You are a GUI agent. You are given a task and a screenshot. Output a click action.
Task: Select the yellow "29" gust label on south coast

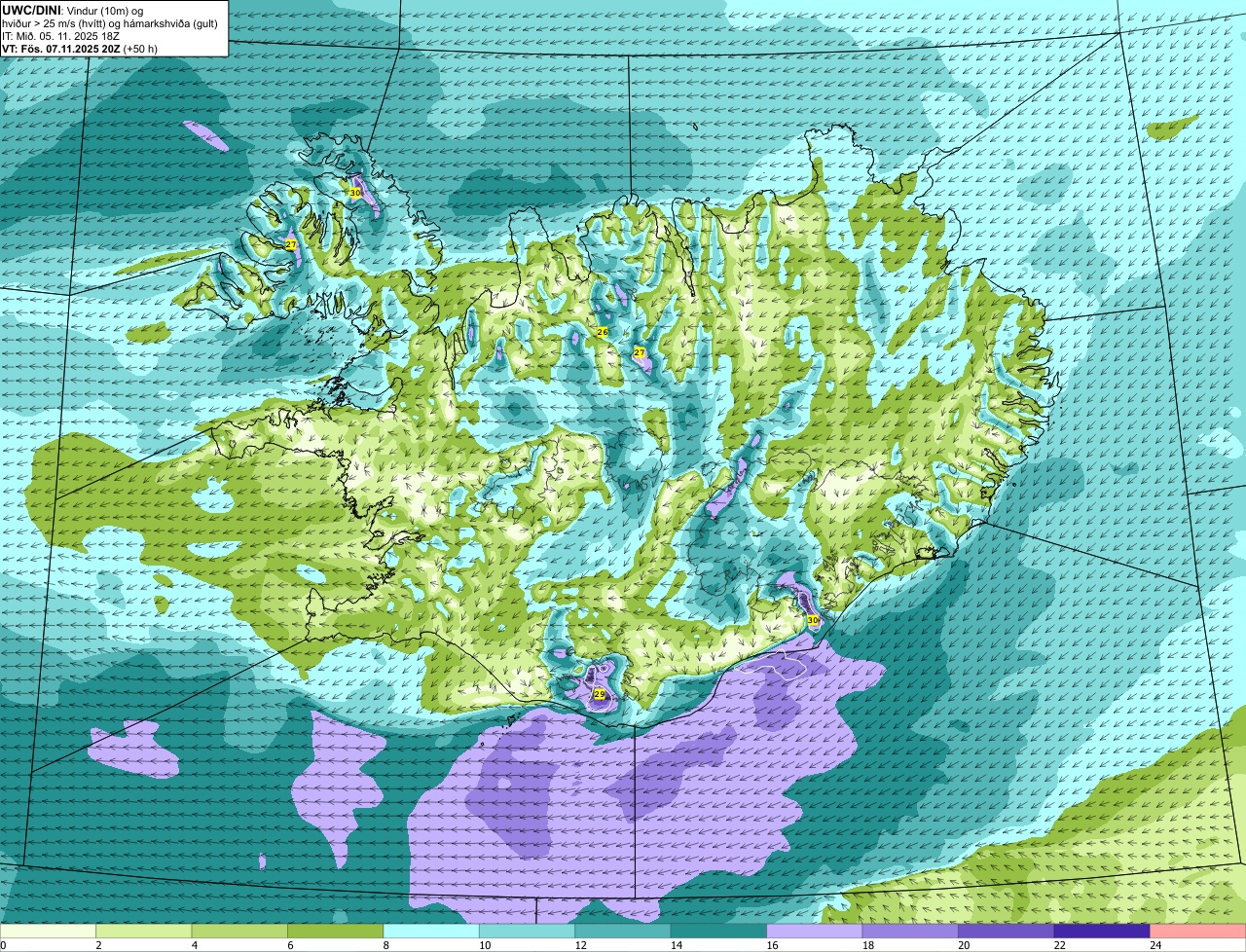pyautogui.click(x=600, y=694)
